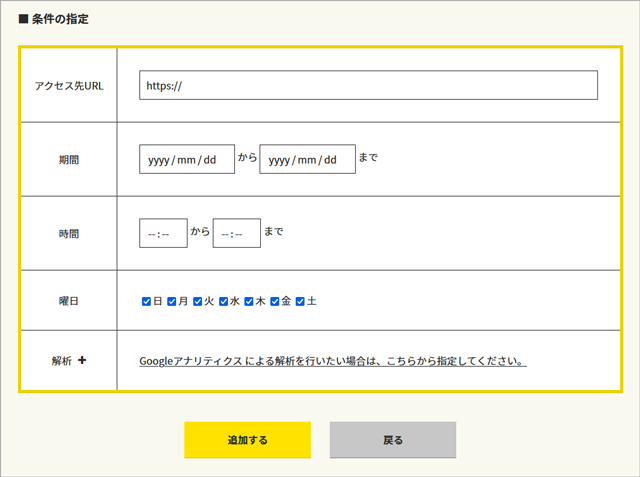This screenshot has width=640, height=477.
Task: Click the yellow 追加する button
Action: click(x=247, y=440)
